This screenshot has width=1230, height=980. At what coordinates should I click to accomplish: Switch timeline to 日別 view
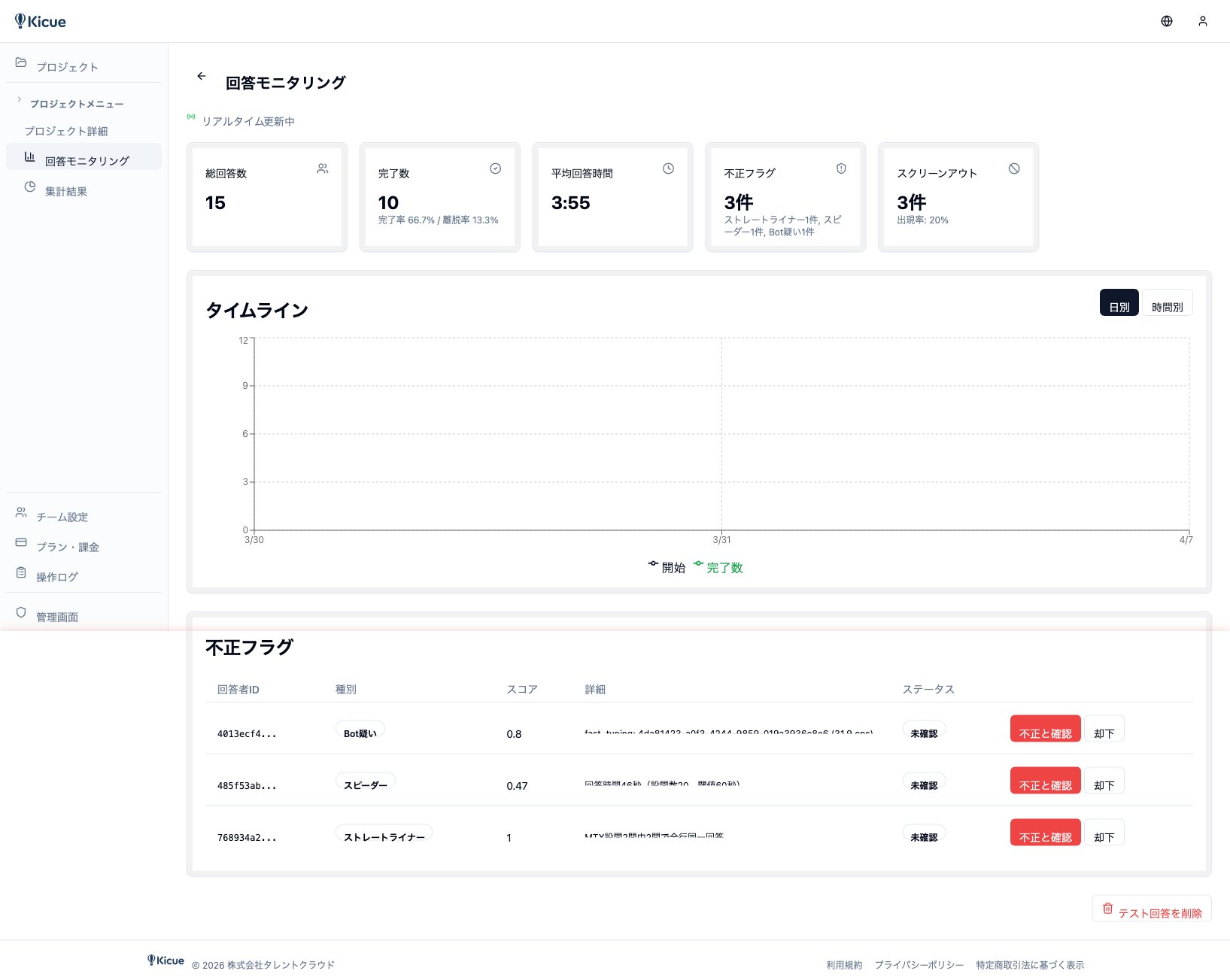coord(1119,303)
